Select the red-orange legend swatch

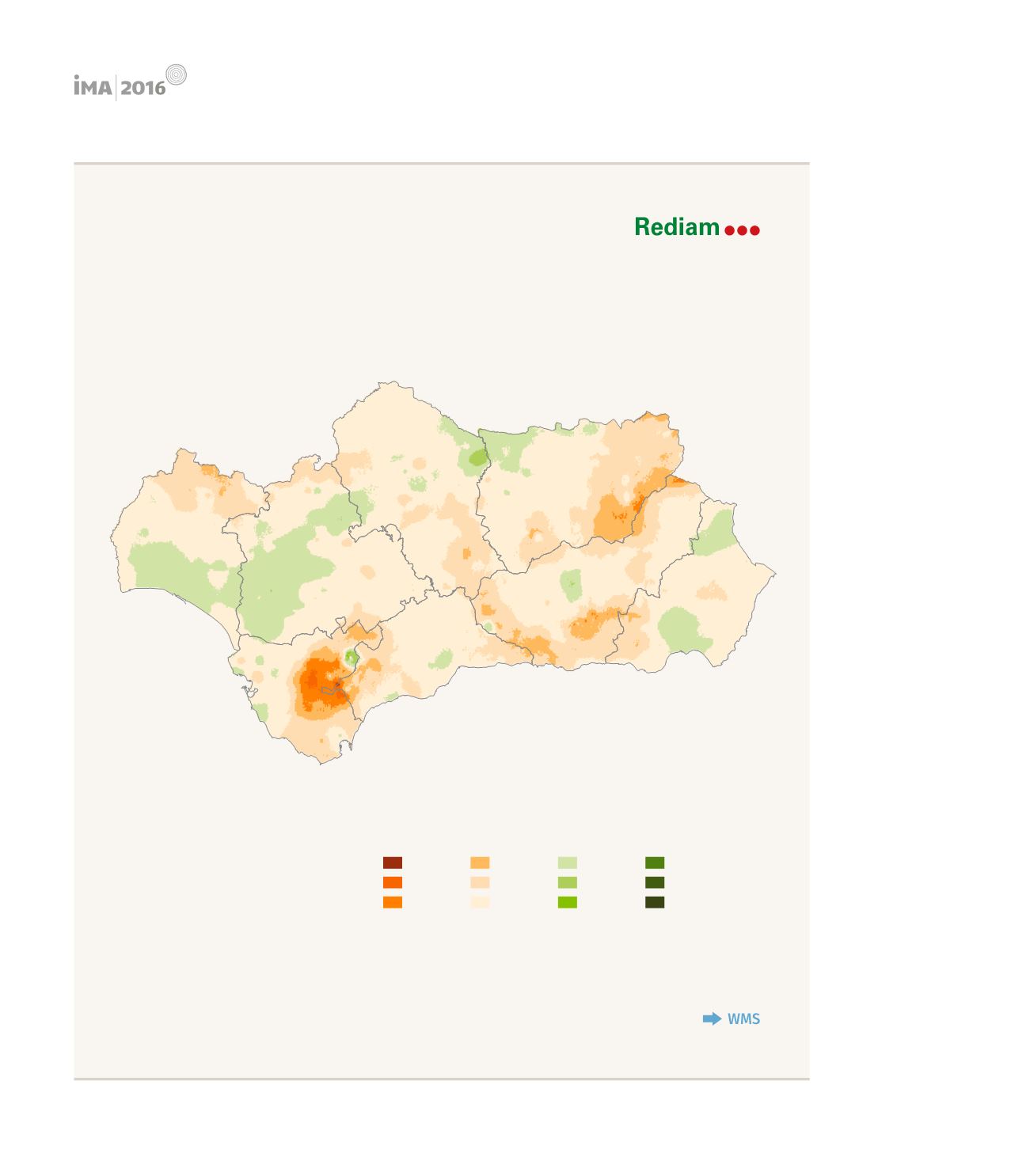point(393,882)
